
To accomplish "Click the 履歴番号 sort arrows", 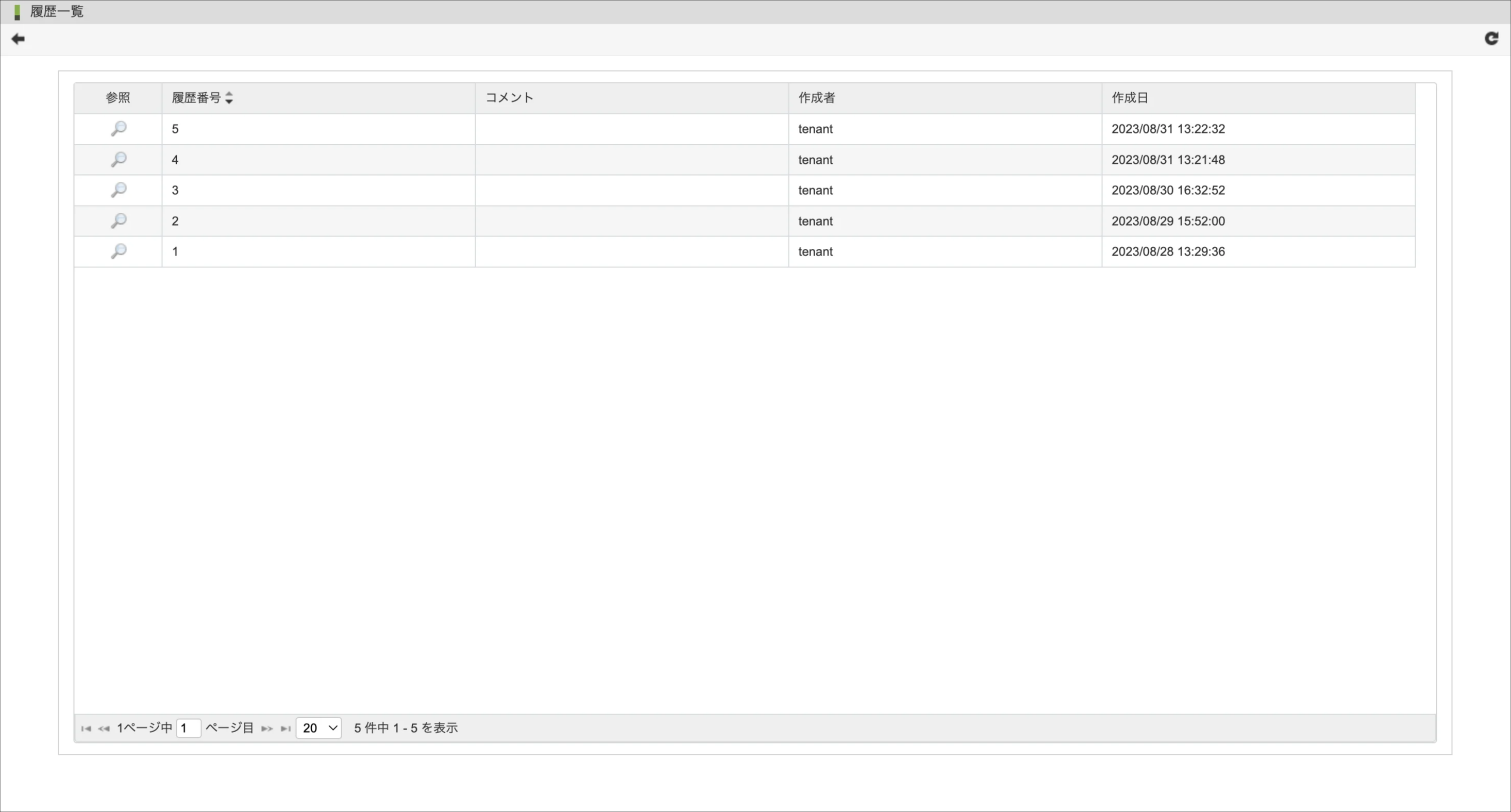I will point(229,98).
